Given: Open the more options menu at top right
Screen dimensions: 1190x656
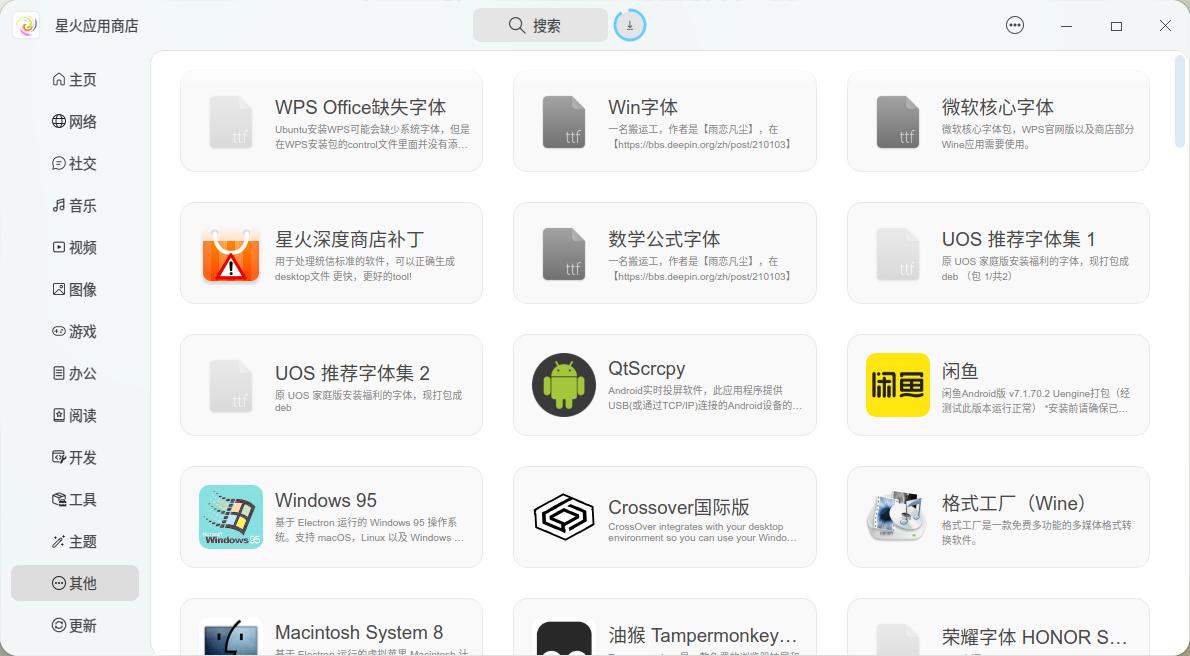Looking at the screenshot, I should 1015,25.
